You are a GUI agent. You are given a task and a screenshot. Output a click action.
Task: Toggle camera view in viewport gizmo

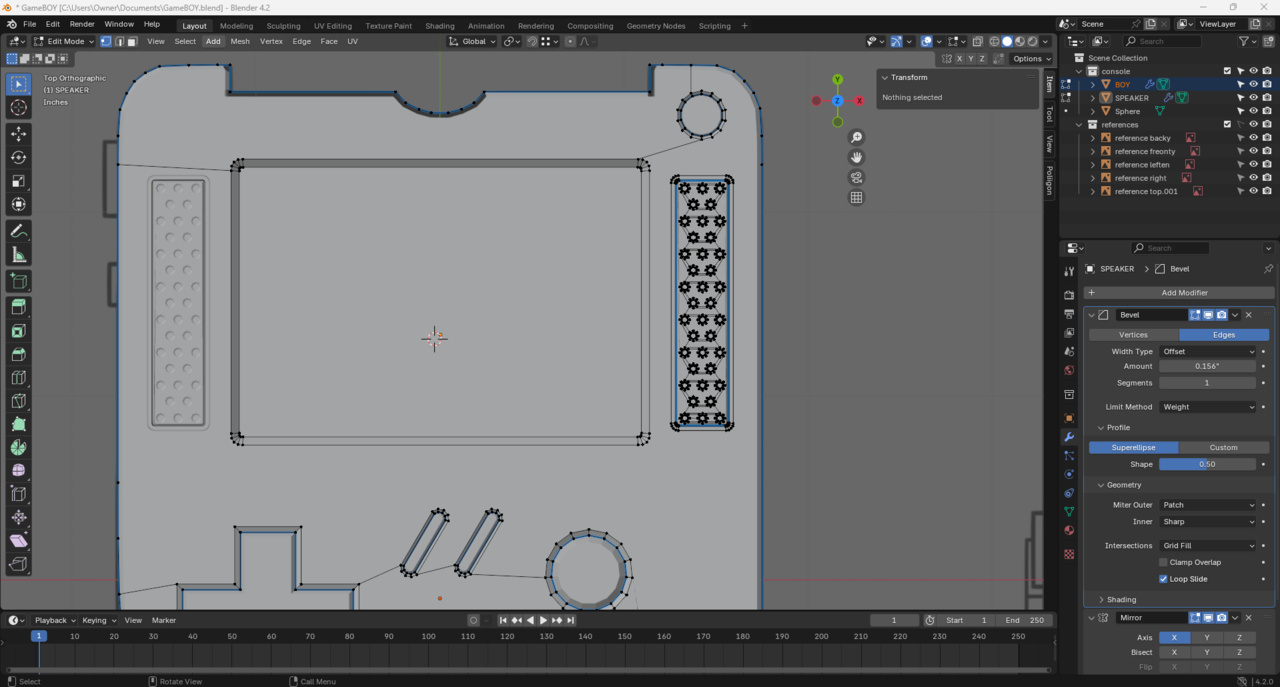(856, 178)
